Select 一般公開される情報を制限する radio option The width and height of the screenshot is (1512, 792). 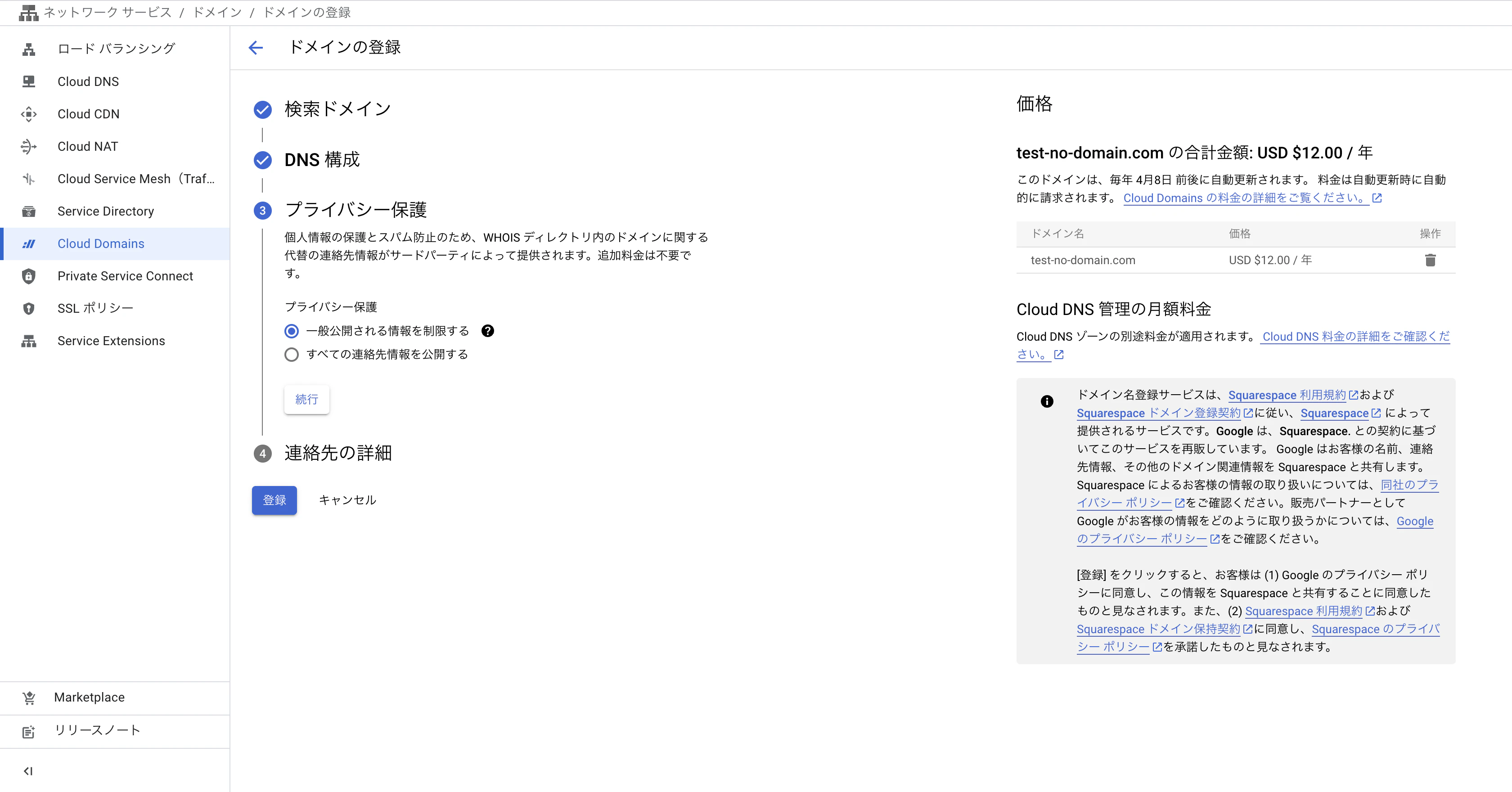292,331
